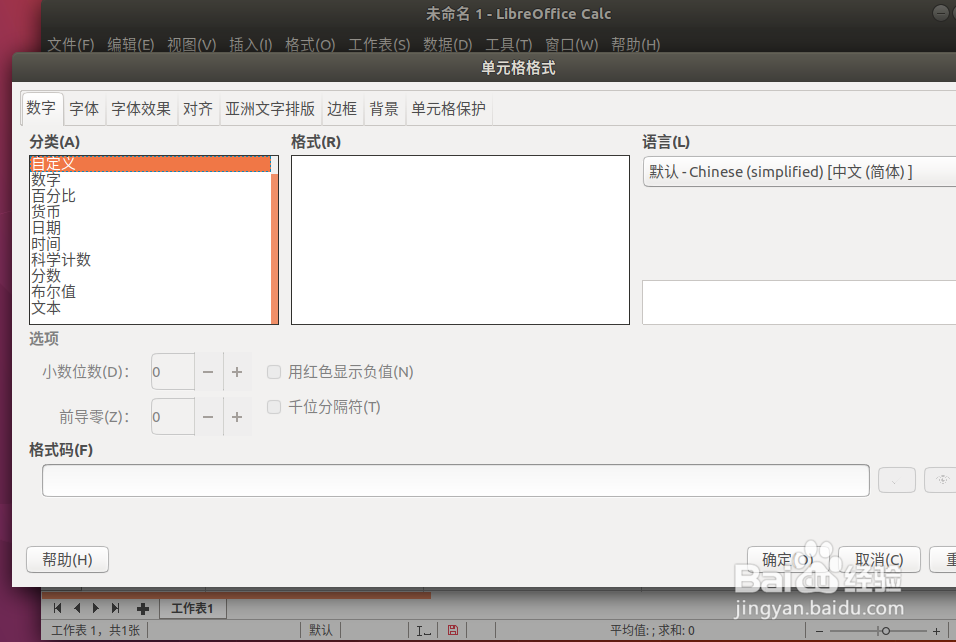Open the 编辑 menu
Screen dimensions: 956x642
[x=130, y=45]
